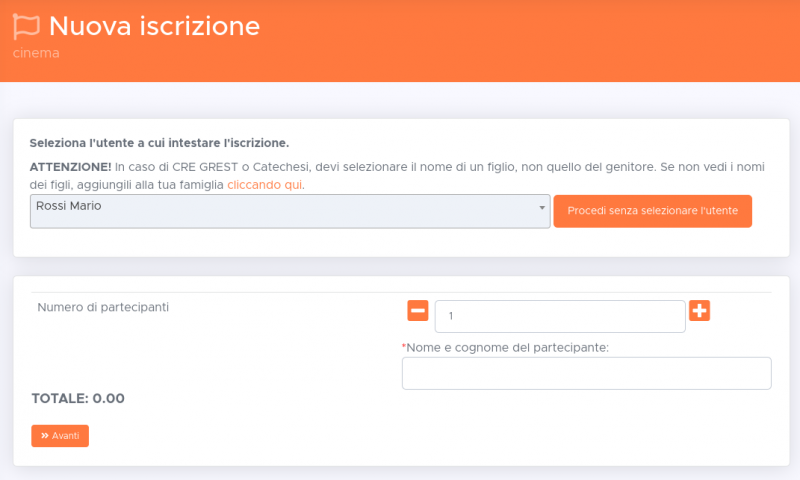800x480 pixels.
Task: Click the "Numero di partecipanti" label
Action: (103, 307)
